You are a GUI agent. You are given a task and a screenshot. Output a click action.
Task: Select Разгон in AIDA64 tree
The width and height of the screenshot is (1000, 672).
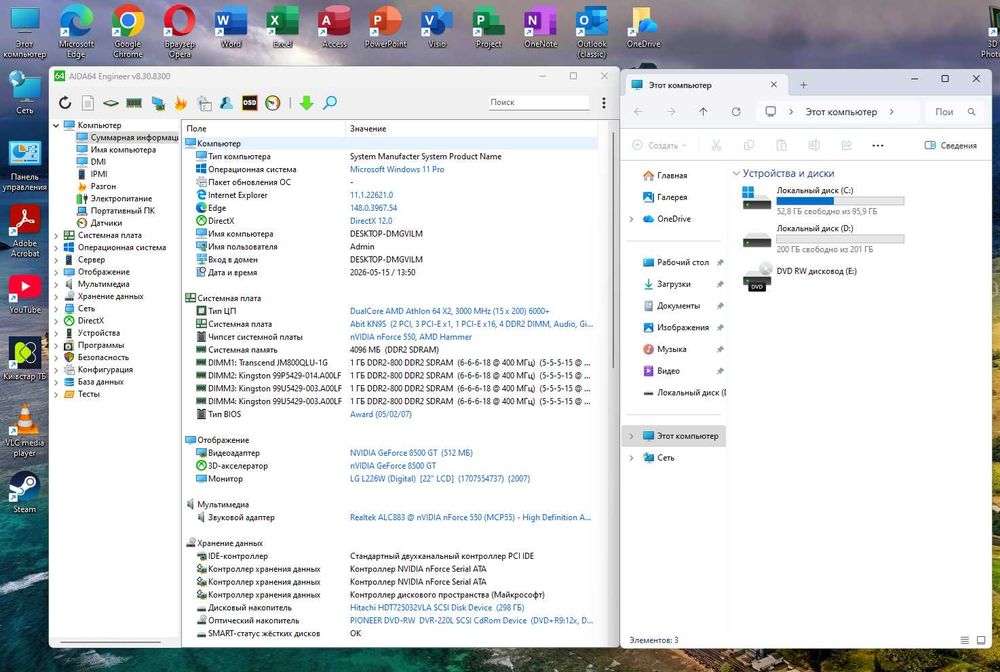pos(103,186)
